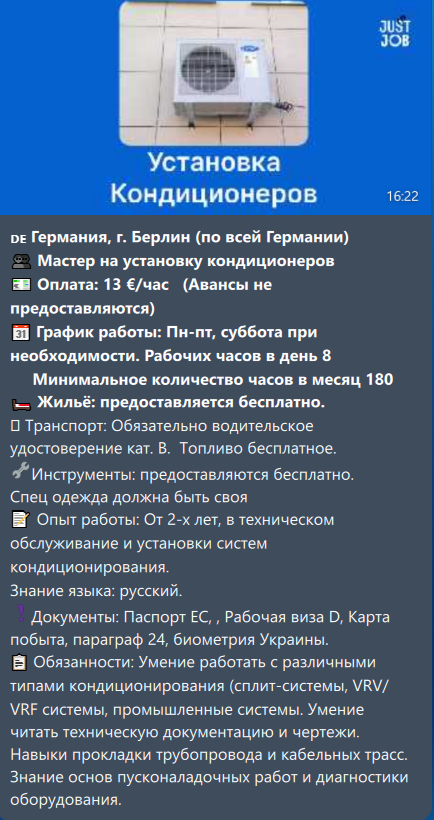Click the 16:22 message timestamp
434x820 pixels.
(402, 196)
